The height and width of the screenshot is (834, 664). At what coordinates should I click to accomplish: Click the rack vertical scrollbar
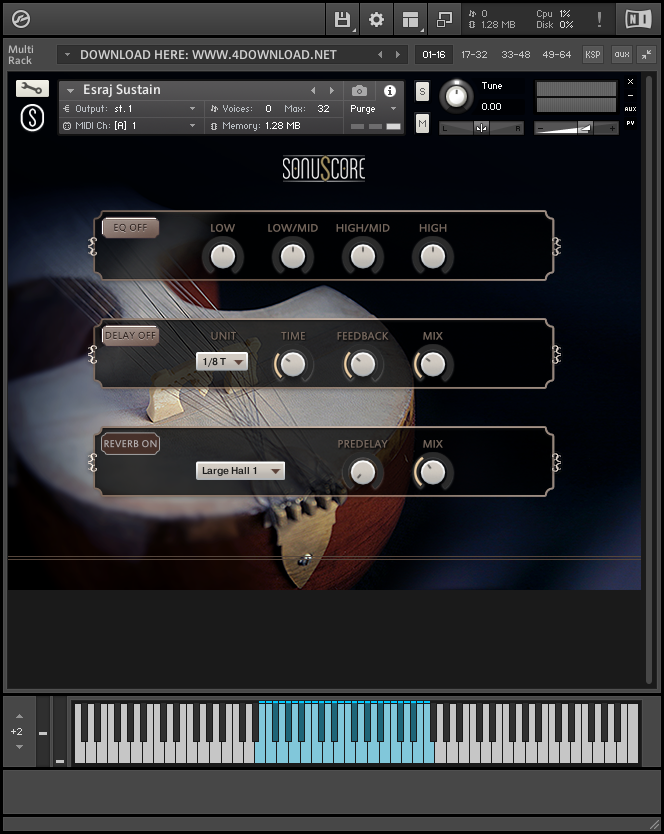point(649,380)
